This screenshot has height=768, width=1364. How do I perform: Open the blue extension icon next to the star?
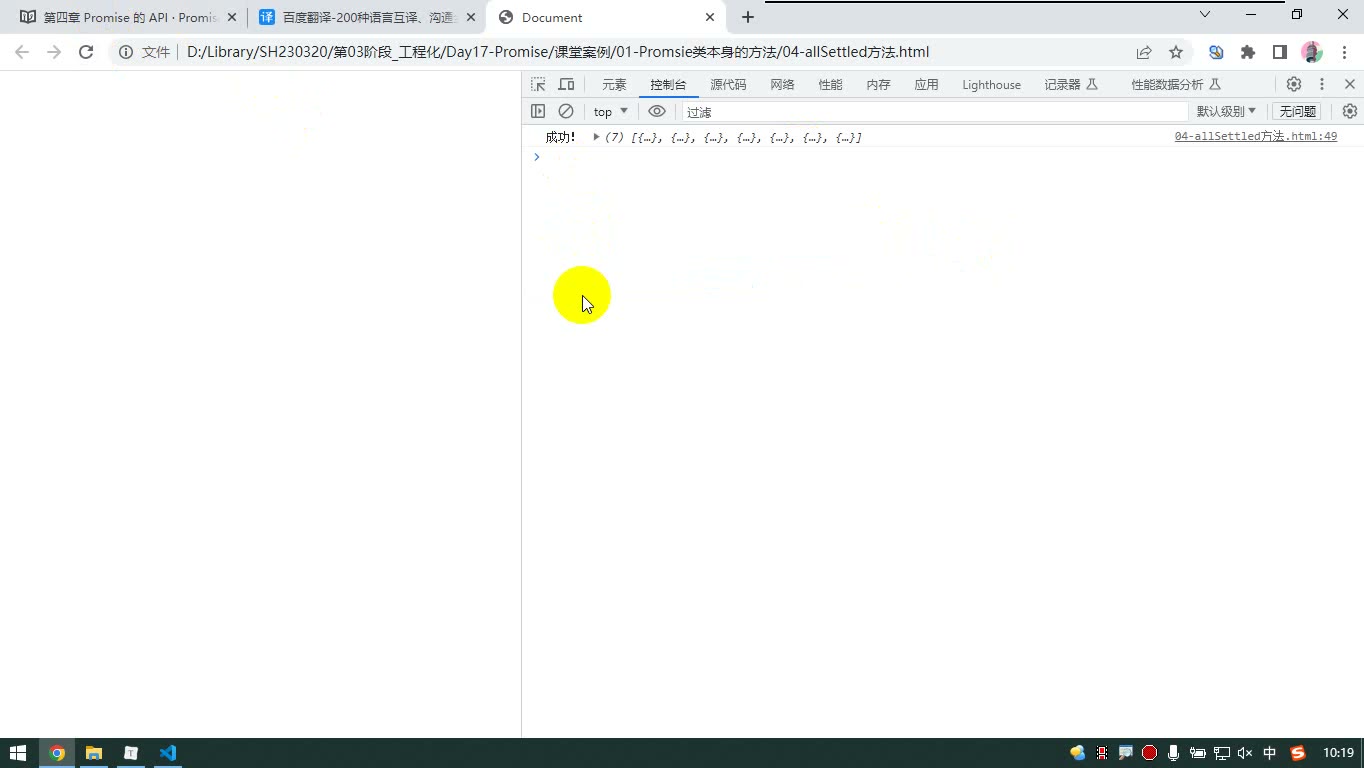coord(1216,52)
